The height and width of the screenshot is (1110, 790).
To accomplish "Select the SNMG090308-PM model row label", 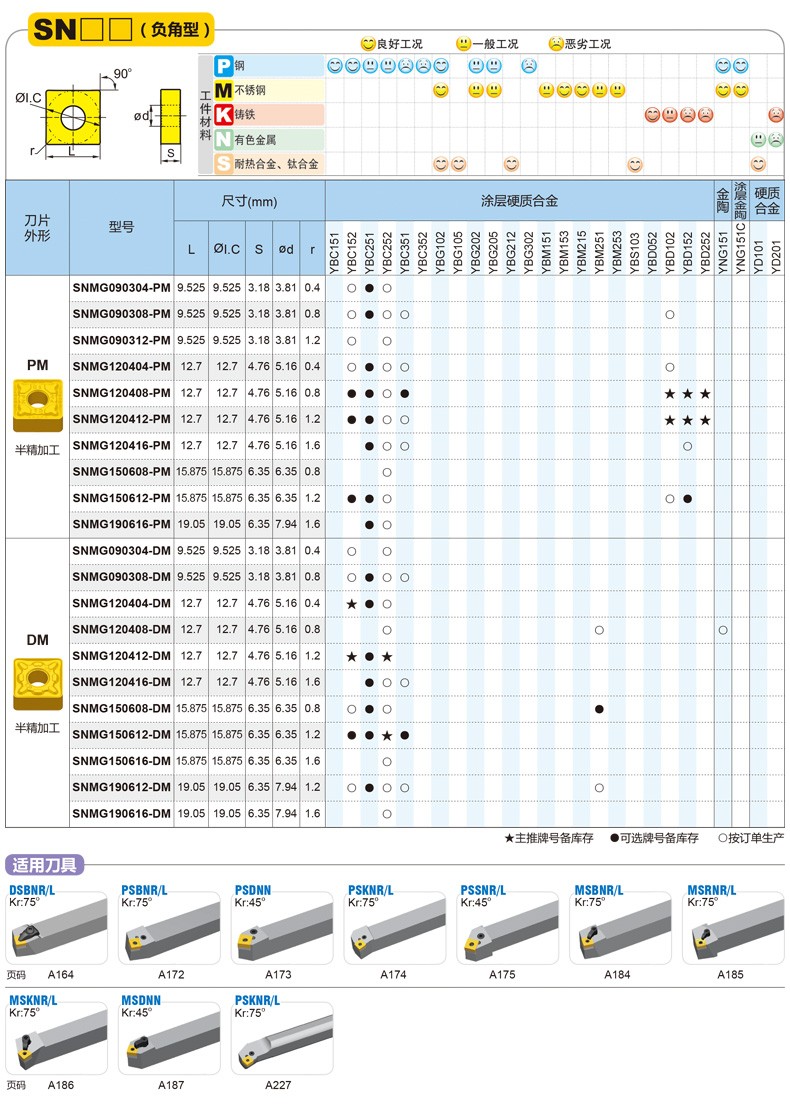I will pos(122,314).
